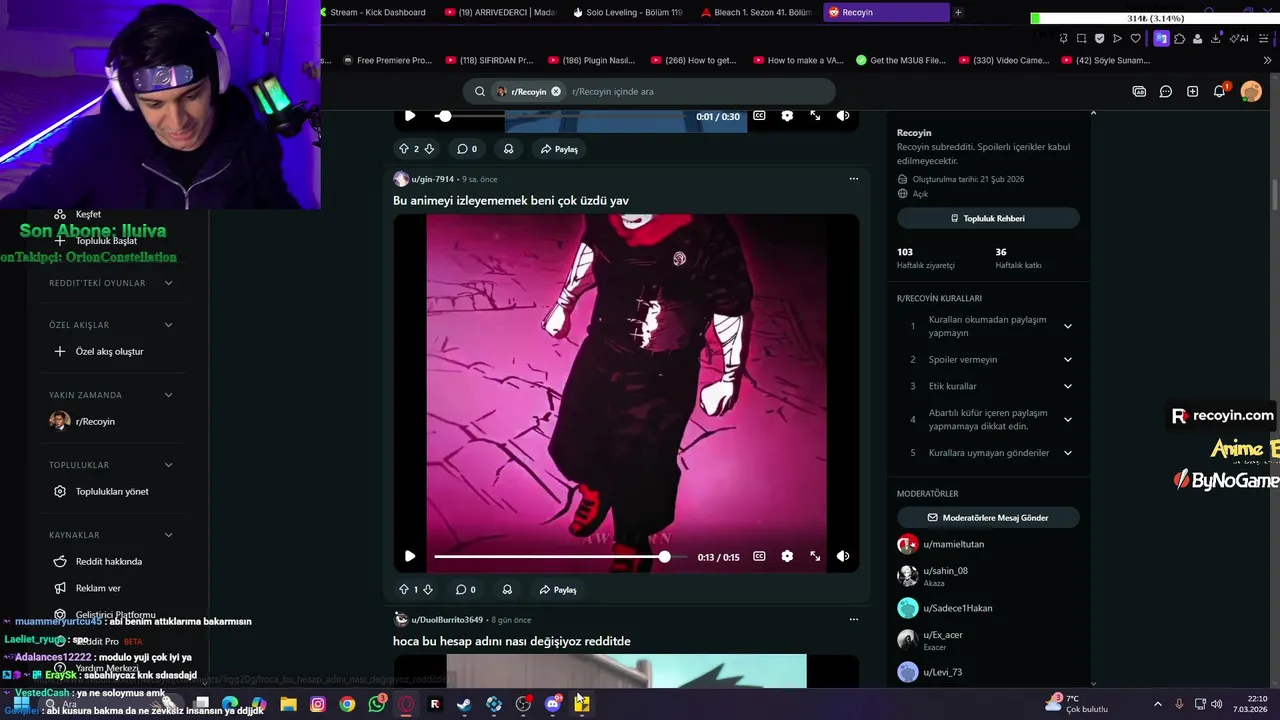Switch to Bleach 1. Sezon 41. Bölüm tab

pos(757,12)
